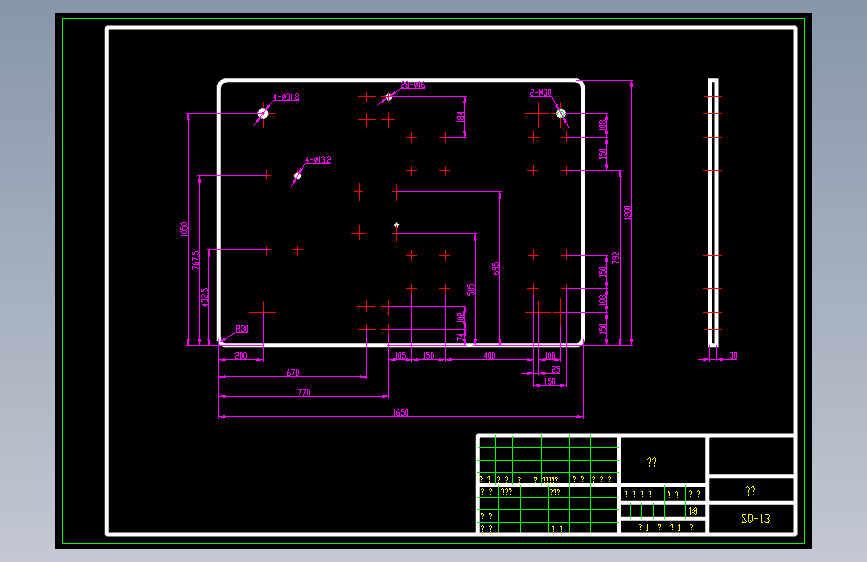Click the "74" vertical dimension text
This screenshot has width=867, height=562.
(x=460, y=336)
